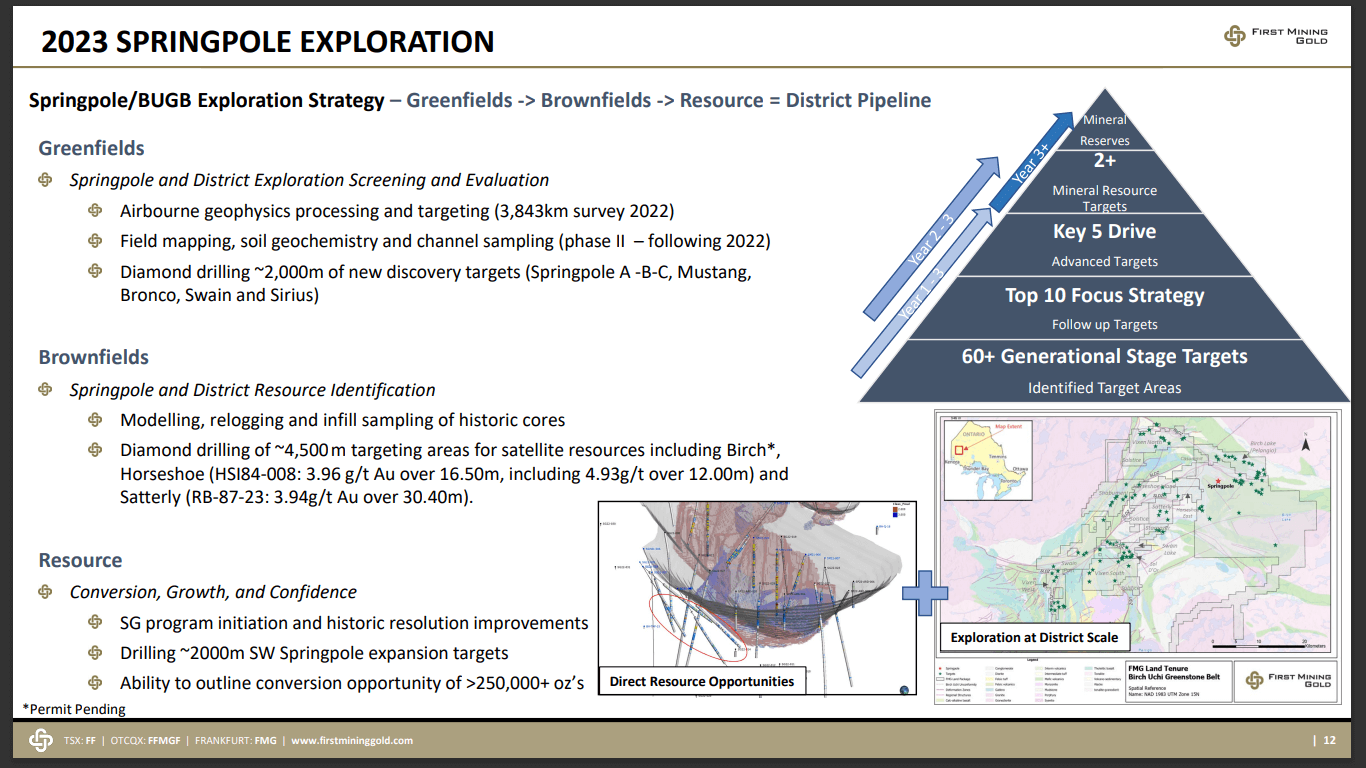This screenshot has width=1366, height=768.
Task: Click bullet icon beside 'Diamond drilling ~2,000m'
Action: 95,271
